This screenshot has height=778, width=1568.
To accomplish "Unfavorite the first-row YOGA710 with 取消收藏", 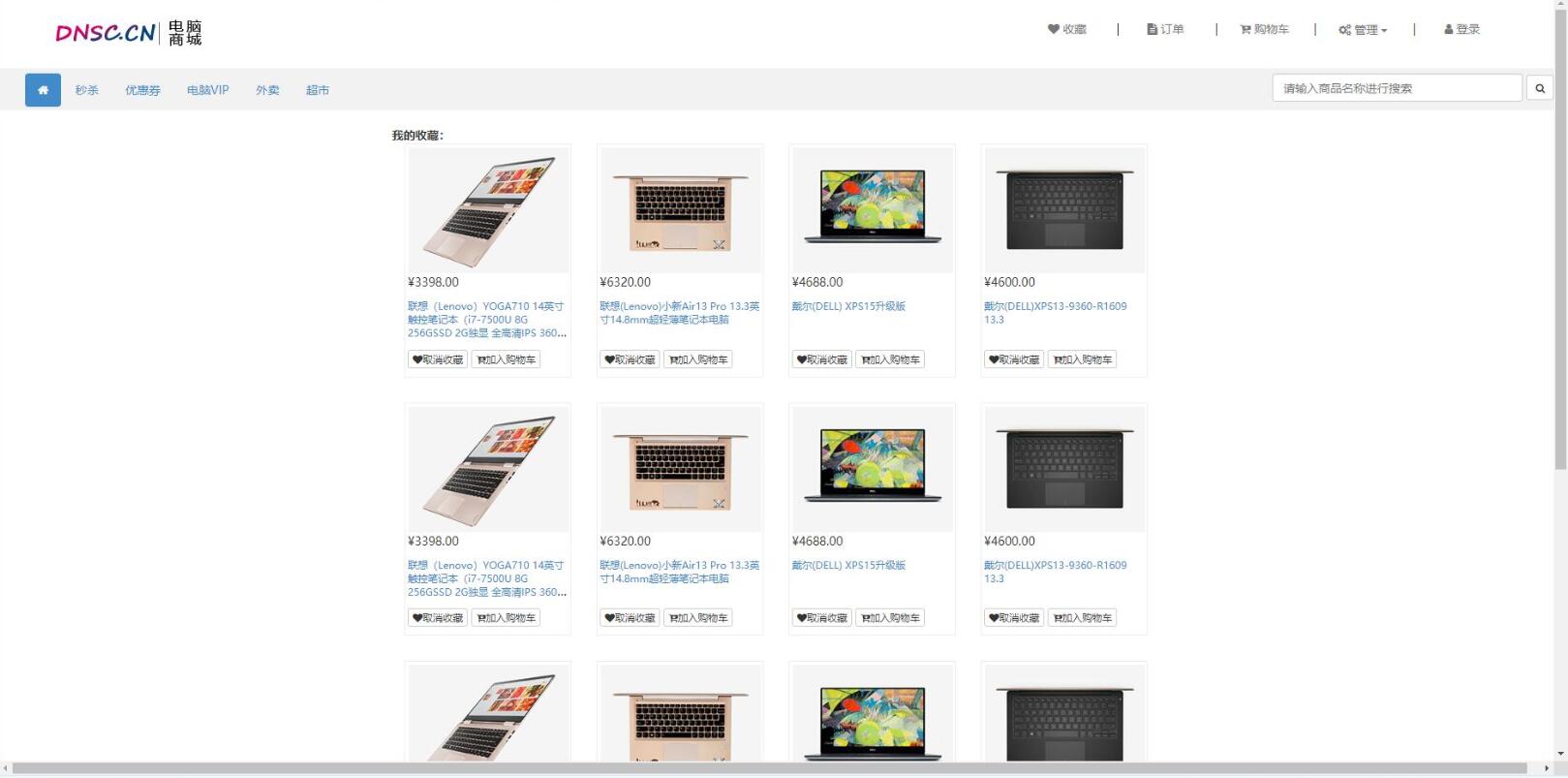I will pos(438,359).
